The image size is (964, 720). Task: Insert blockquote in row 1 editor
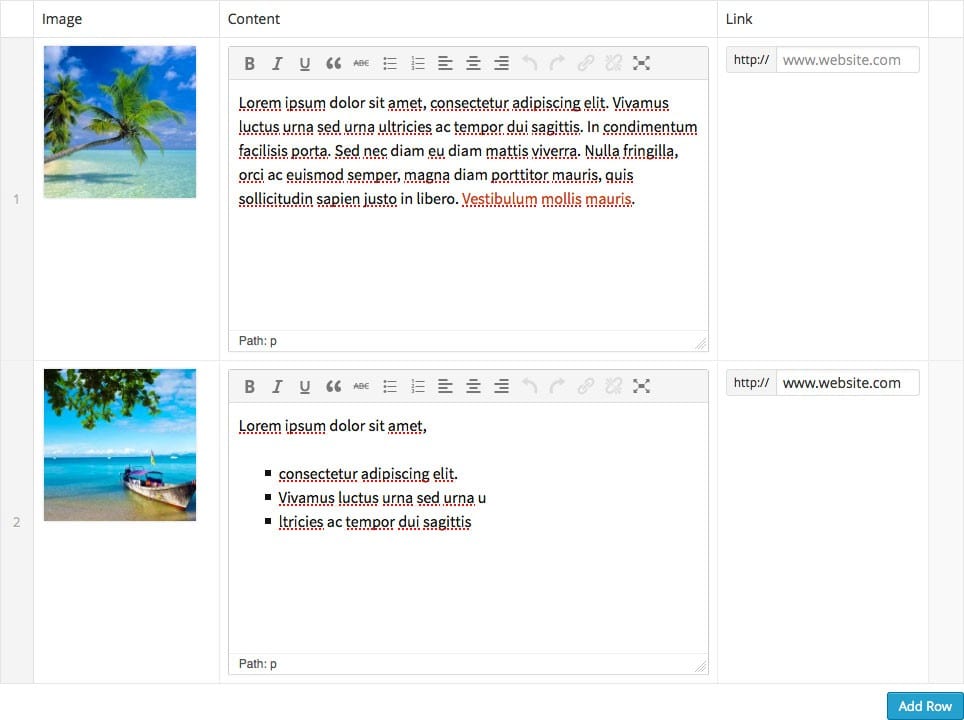[333, 63]
